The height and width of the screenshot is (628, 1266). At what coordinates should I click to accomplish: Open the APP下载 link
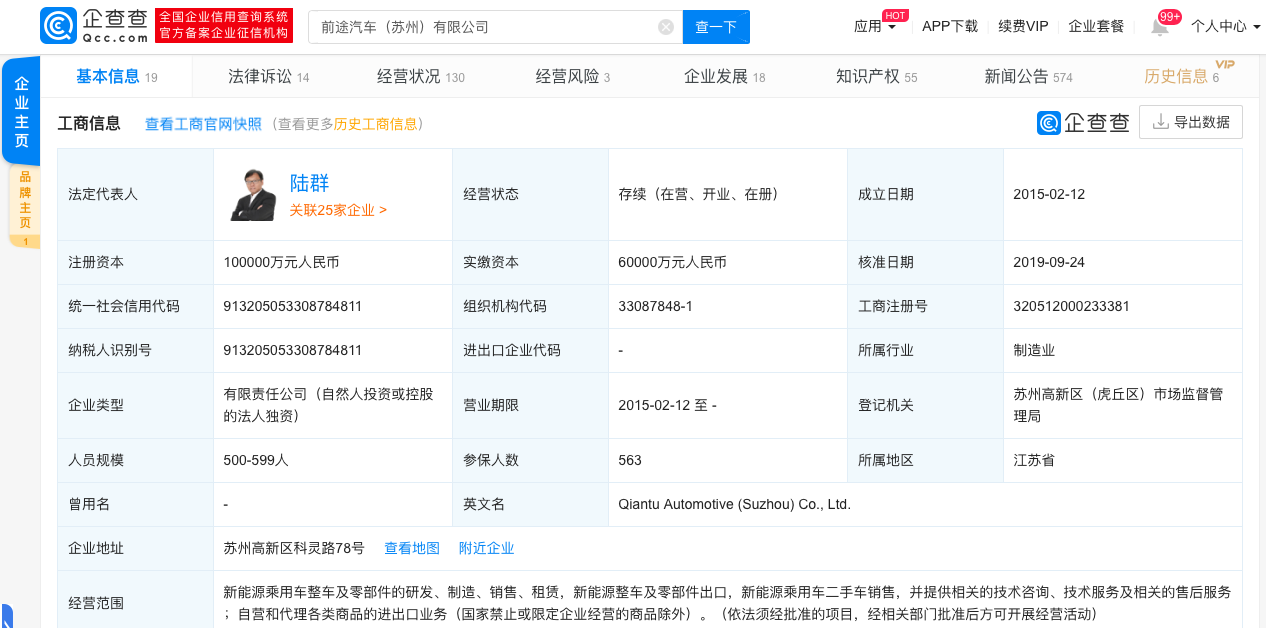(950, 27)
